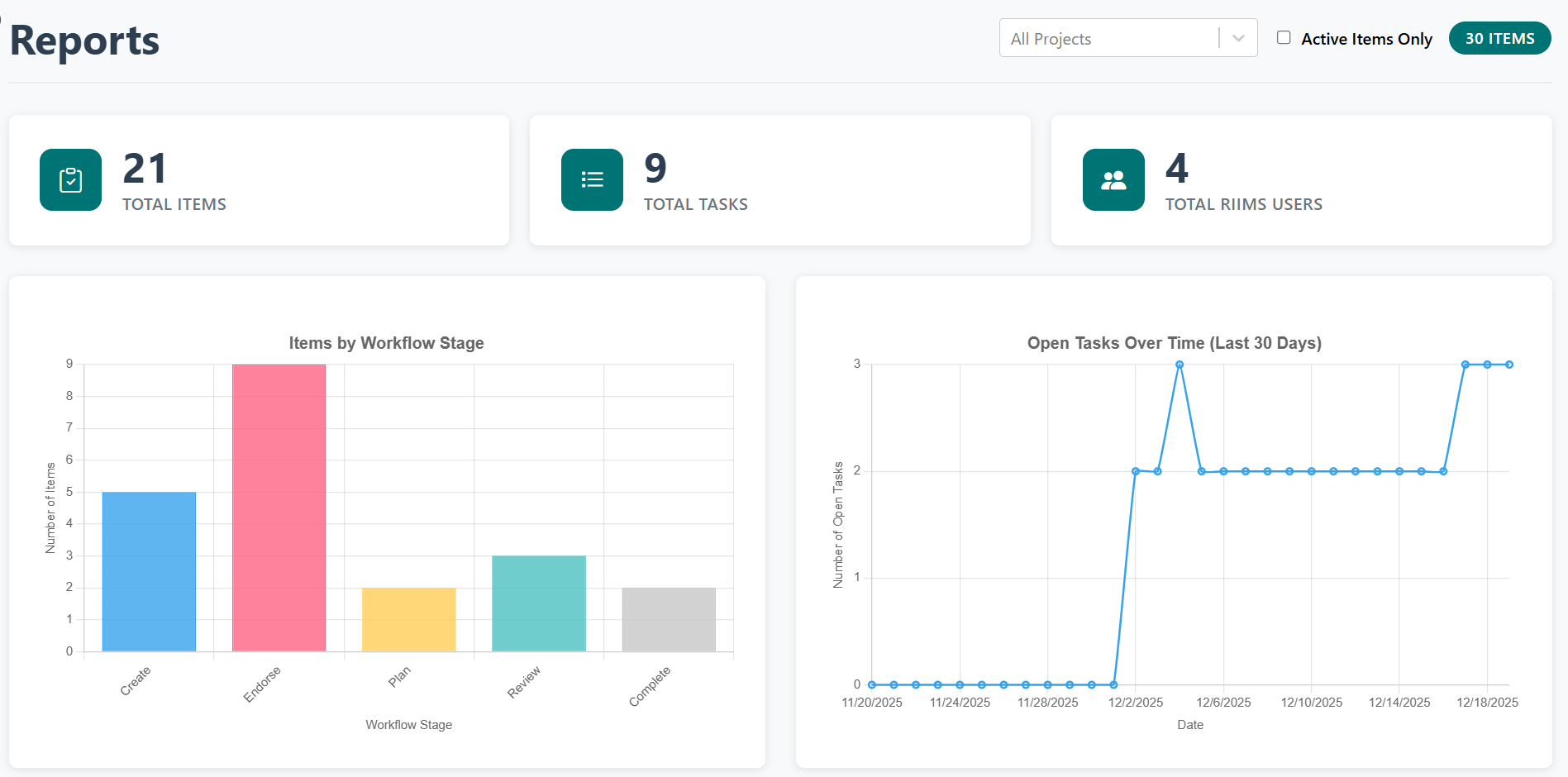Open the All Projects dropdown
1568x777 pixels.
pyautogui.click(x=1108, y=39)
